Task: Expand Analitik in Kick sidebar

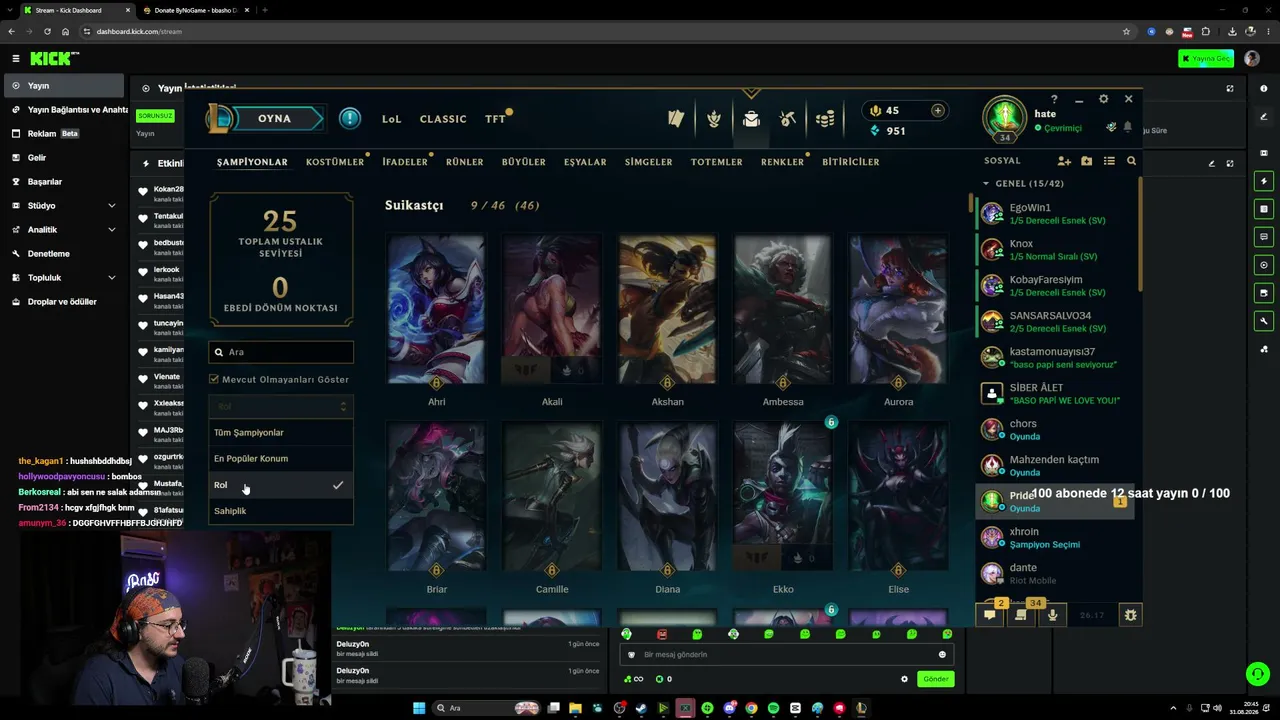Action: 112,230
